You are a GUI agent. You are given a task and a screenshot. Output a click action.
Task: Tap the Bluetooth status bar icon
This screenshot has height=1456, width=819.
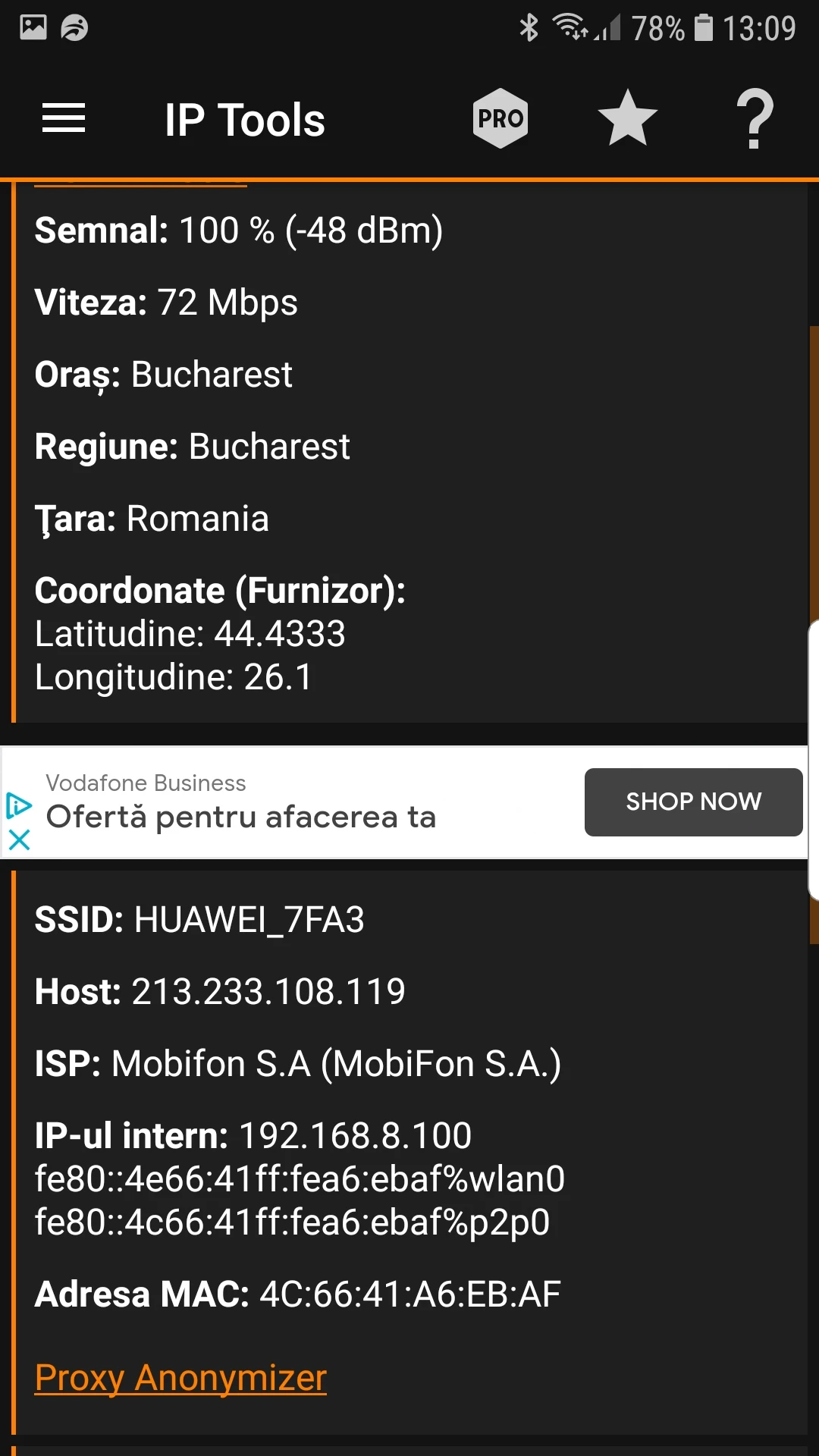coord(529,28)
